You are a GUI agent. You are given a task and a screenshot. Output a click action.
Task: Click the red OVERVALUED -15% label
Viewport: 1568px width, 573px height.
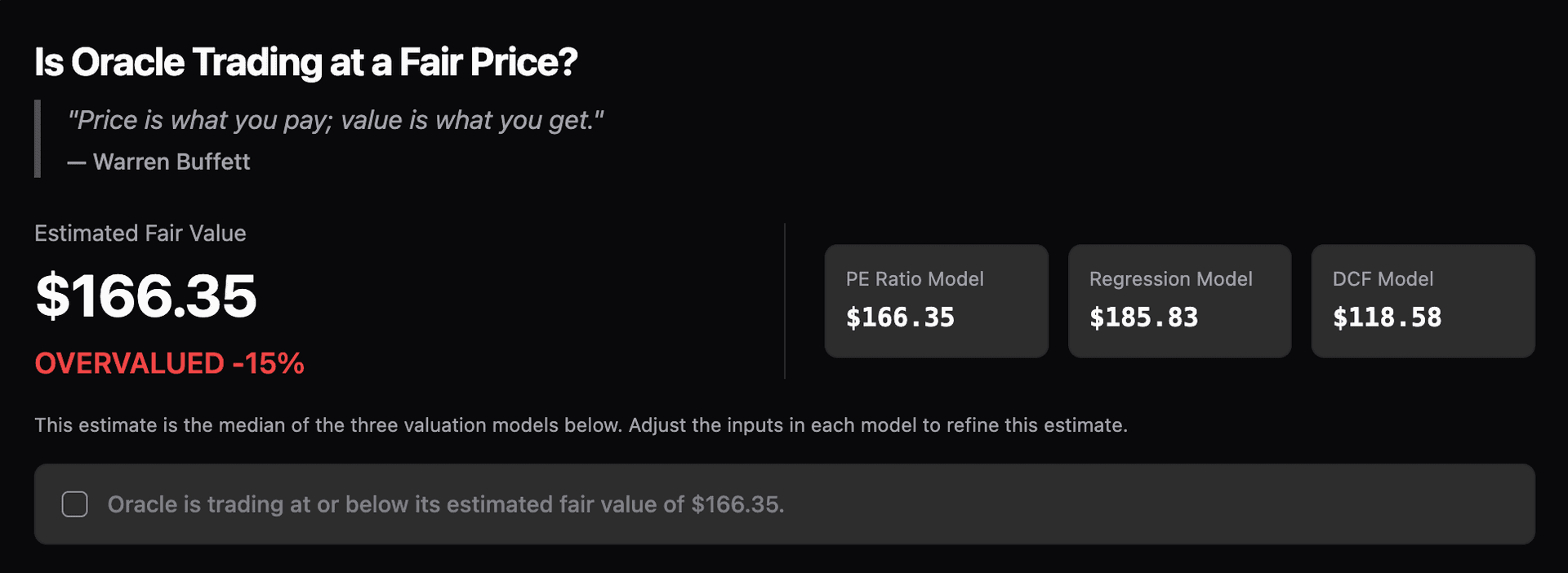point(169,363)
